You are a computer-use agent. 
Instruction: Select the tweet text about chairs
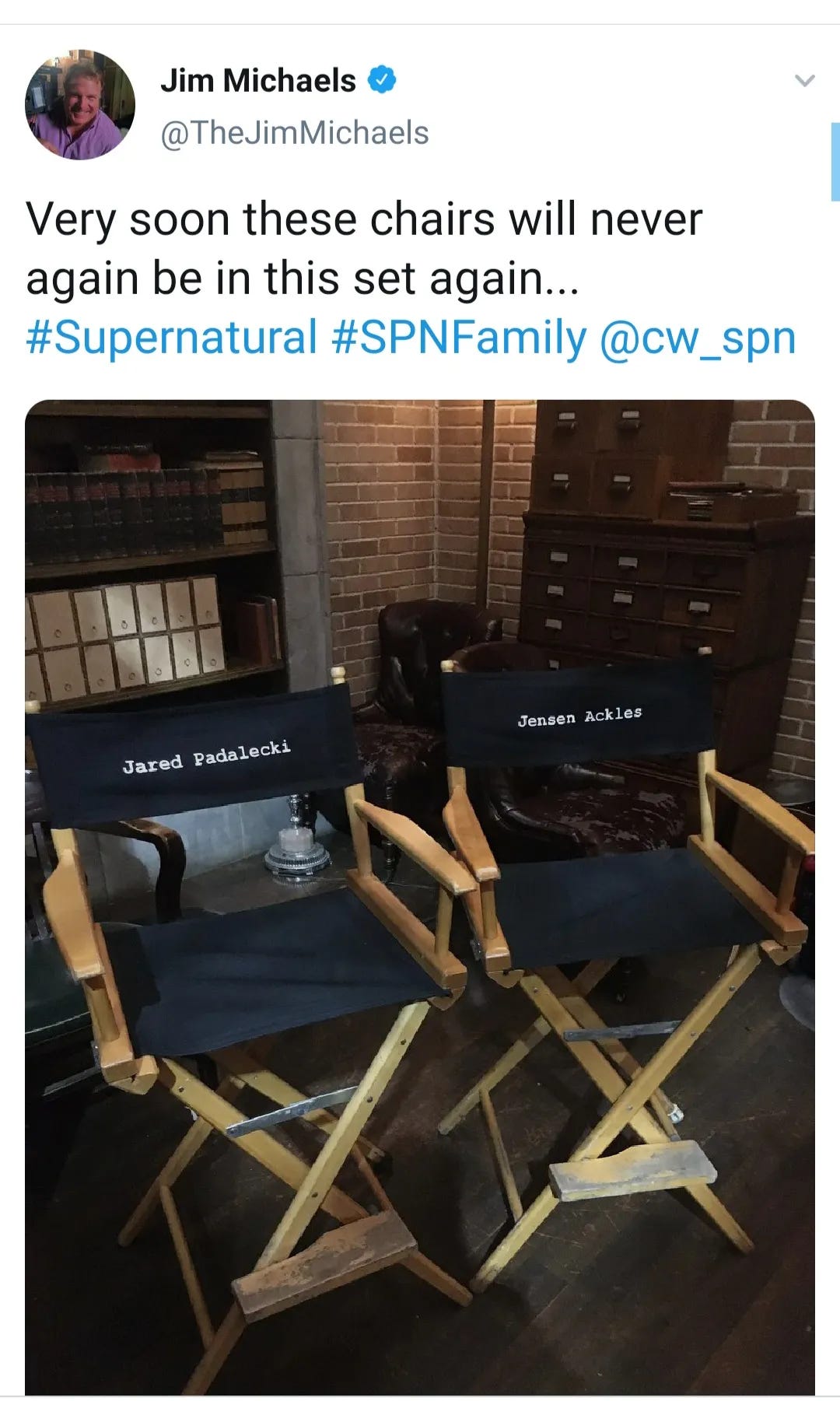coord(364,249)
